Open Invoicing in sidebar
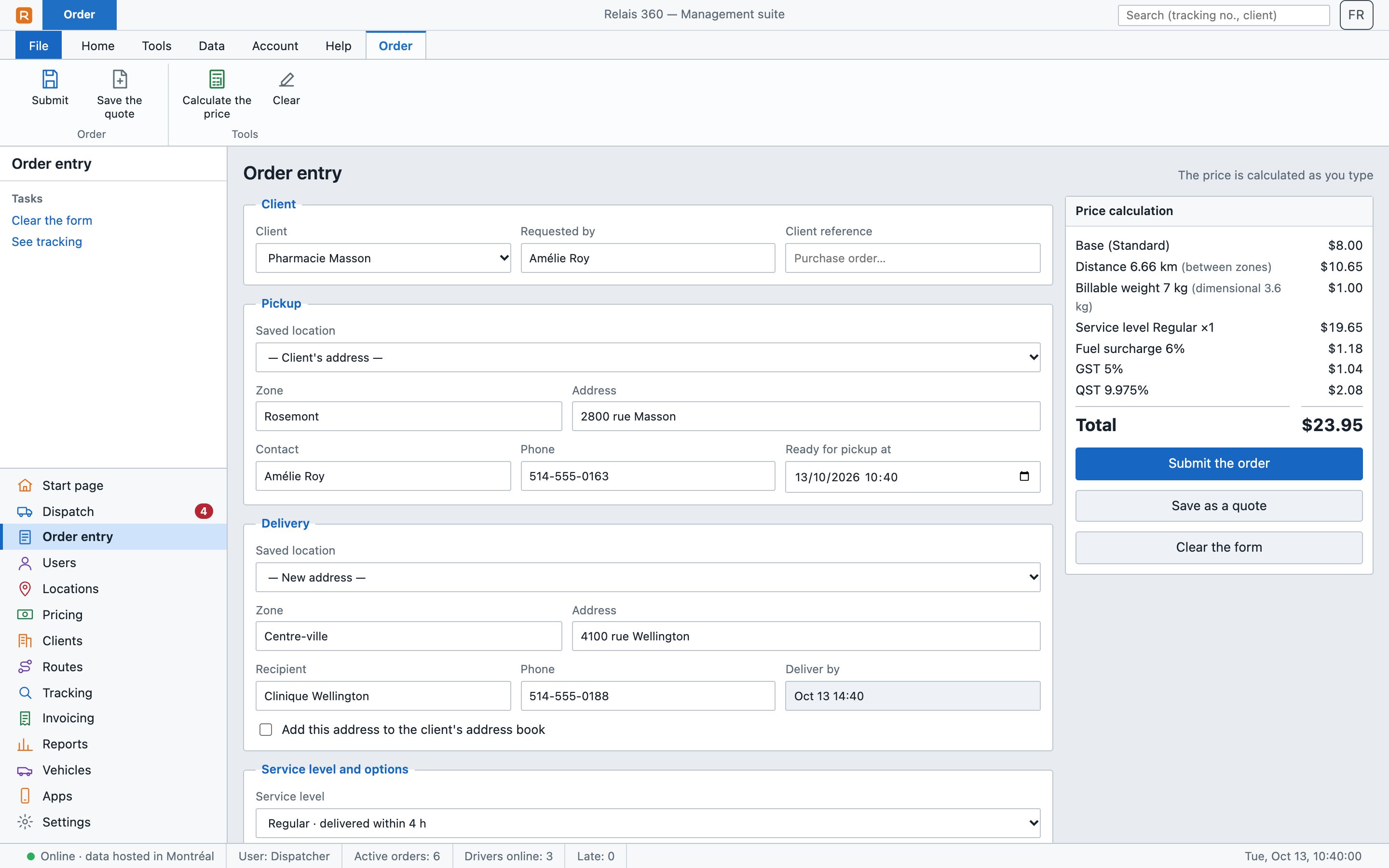Screen dimensions: 1389x868 (x=114, y=718)
